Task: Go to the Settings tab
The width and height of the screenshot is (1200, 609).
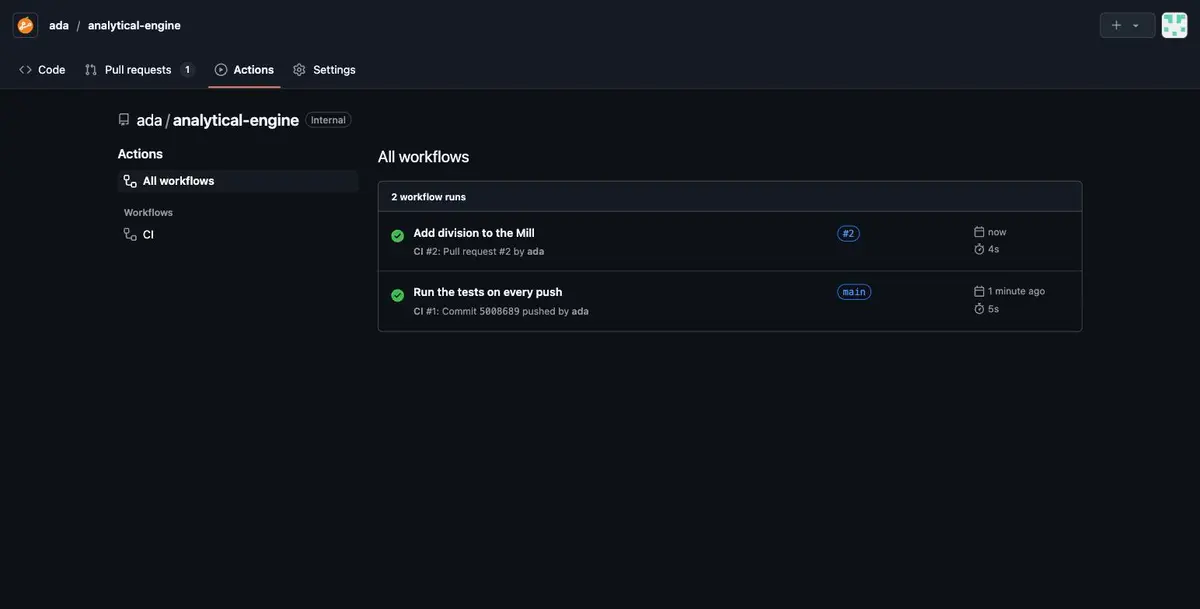Action: [x=324, y=70]
